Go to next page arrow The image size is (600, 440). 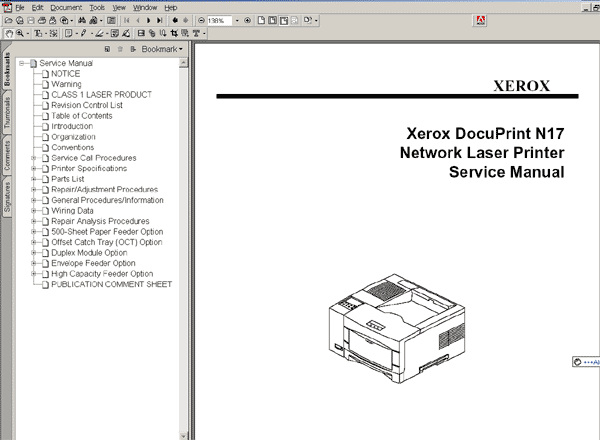(x=148, y=20)
